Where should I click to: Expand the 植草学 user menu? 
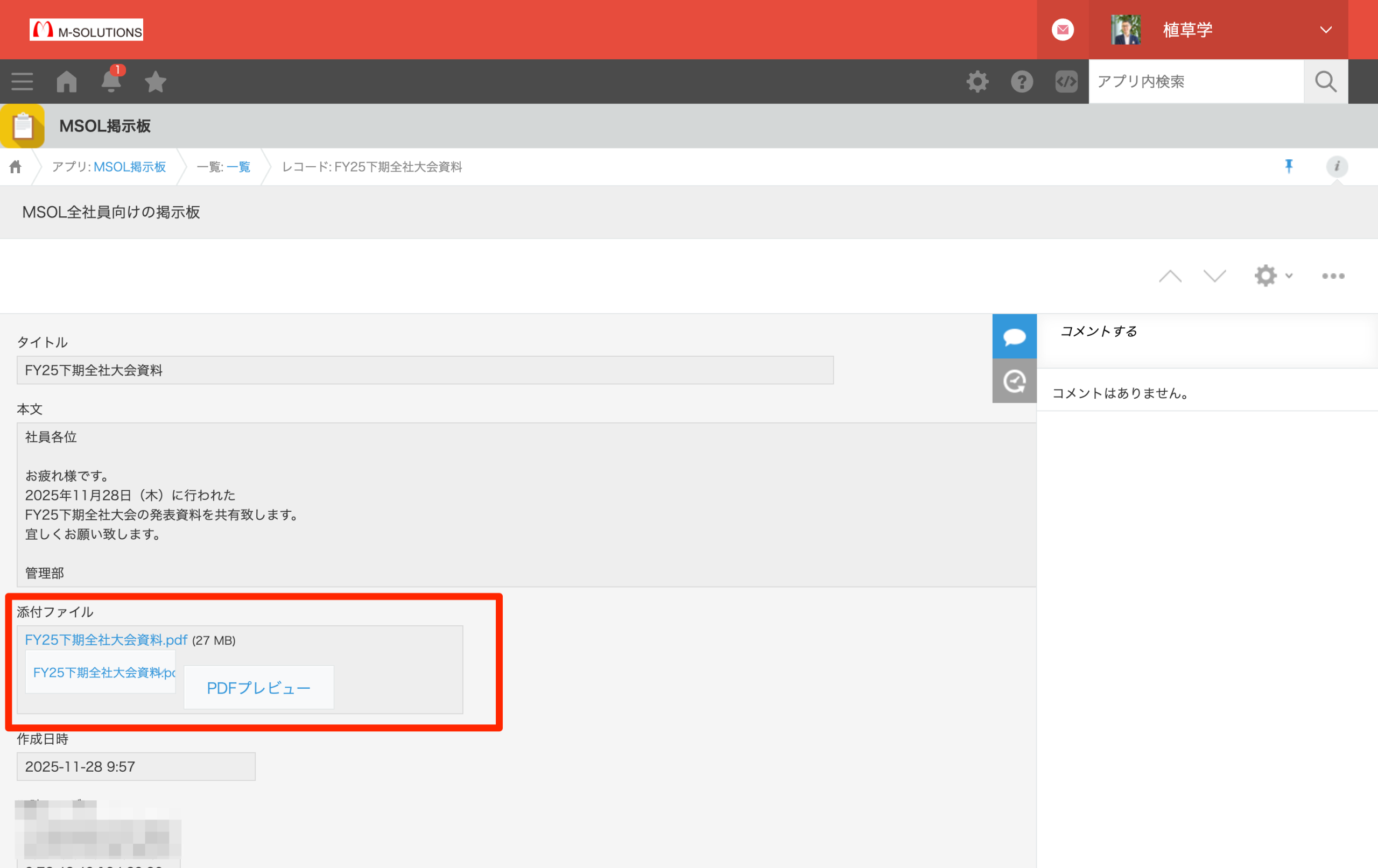click(1325, 30)
